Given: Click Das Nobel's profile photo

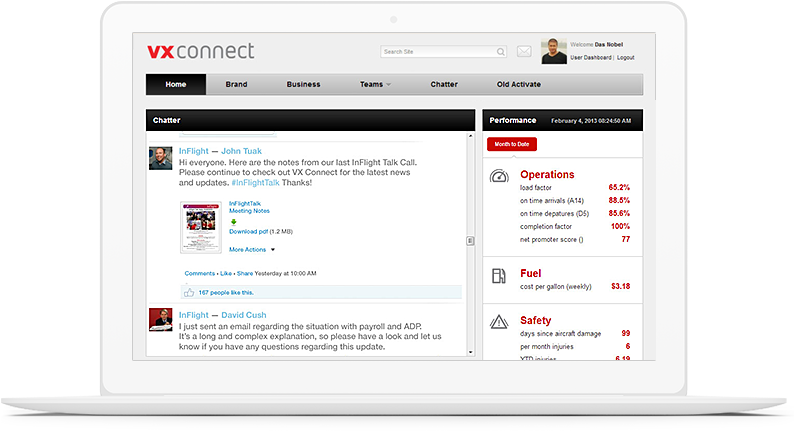Looking at the screenshot, I should coord(553,51).
